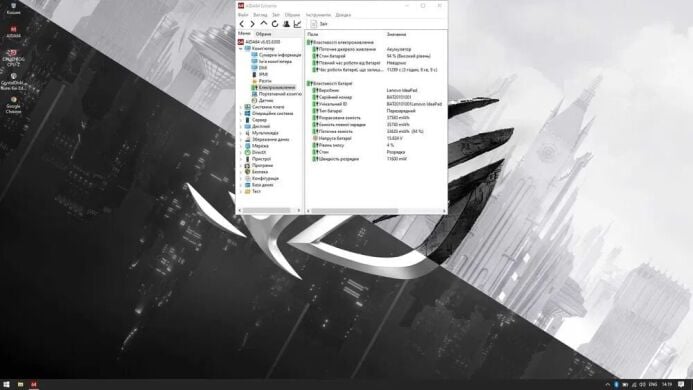Go forward with the right arrow toolbar icon

(252, 24)
